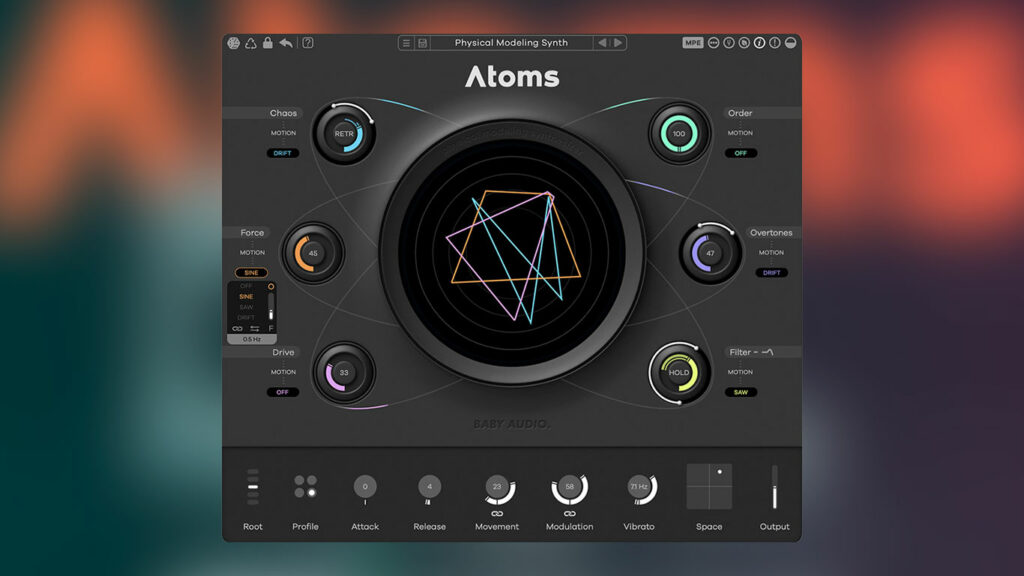Toggle MPE mode on
Viewport: 1024px width, 576px height.
691,42
